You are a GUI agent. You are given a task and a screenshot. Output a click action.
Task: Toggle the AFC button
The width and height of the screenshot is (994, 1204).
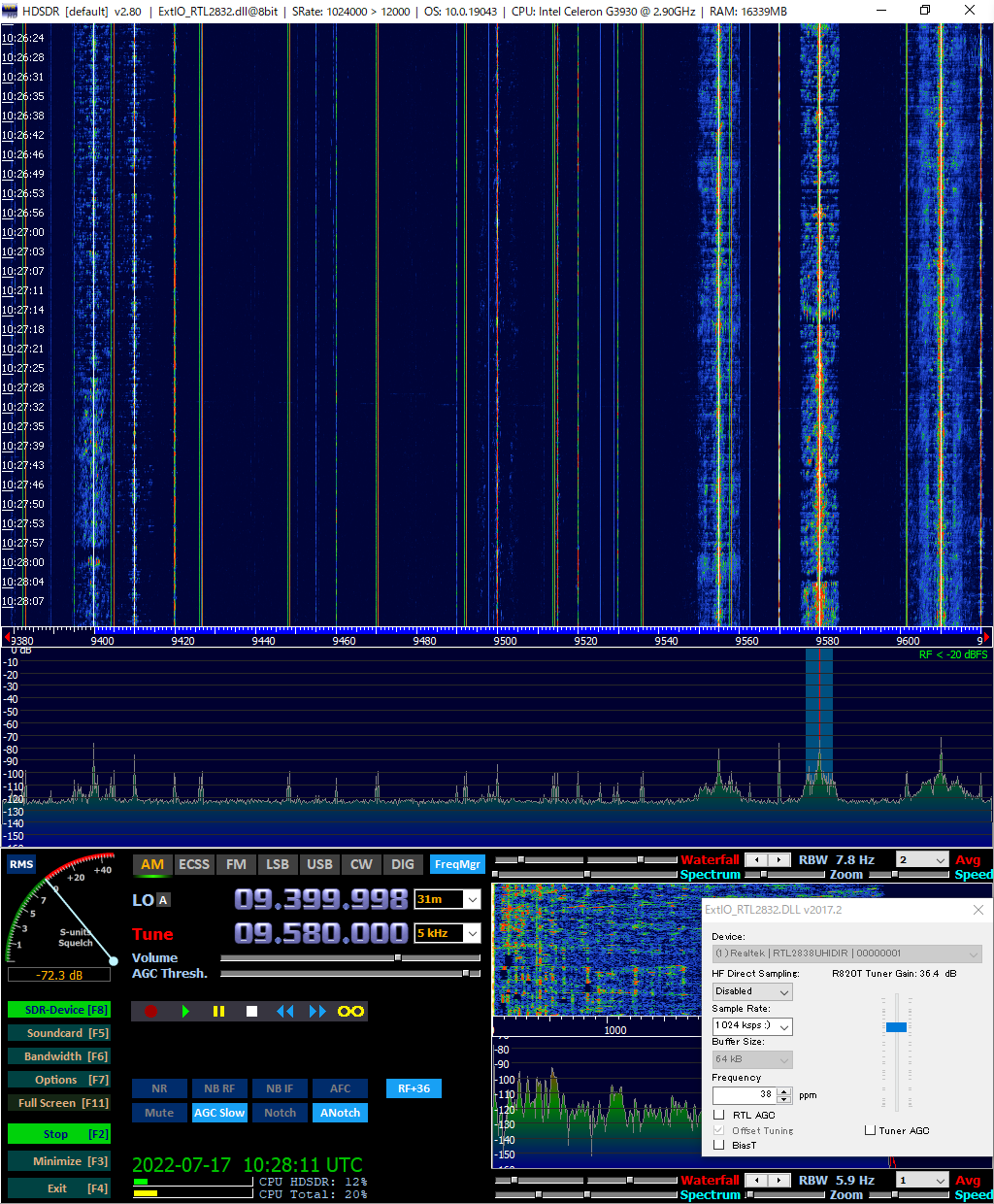coord(340,1088)
